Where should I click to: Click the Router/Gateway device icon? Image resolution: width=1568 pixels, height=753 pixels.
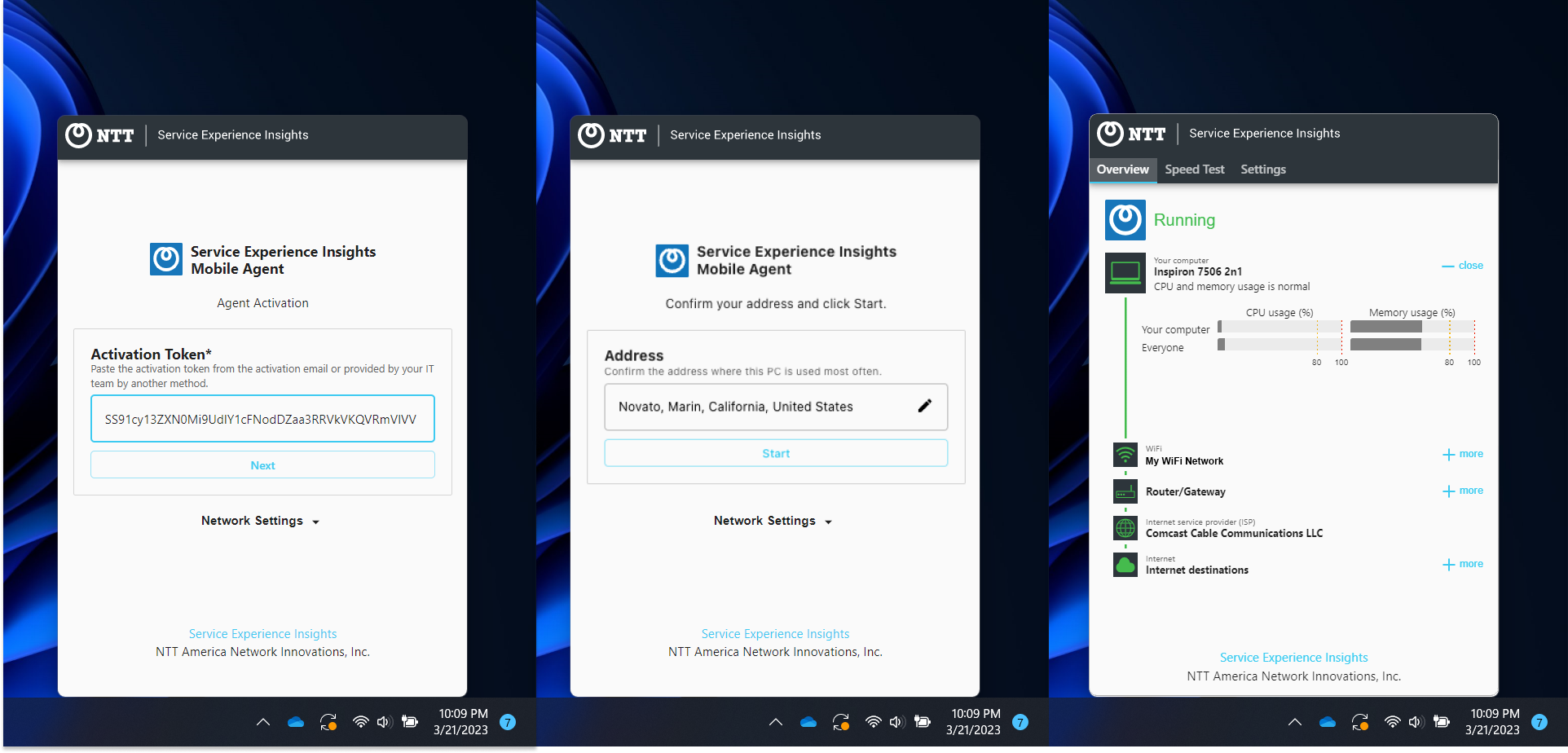point(1125,491)
